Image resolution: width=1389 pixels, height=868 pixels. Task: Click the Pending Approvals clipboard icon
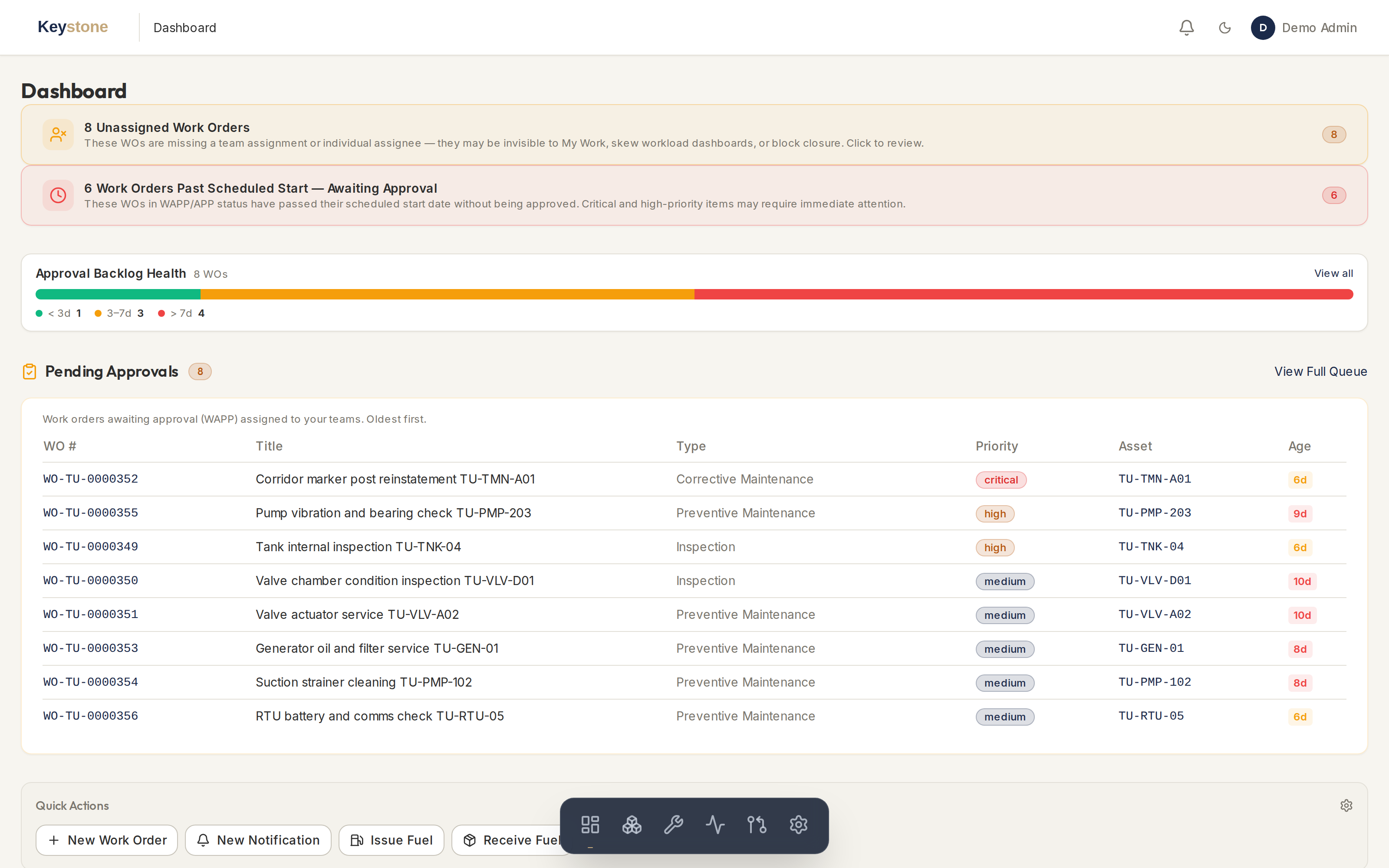[x=29, y=372]
